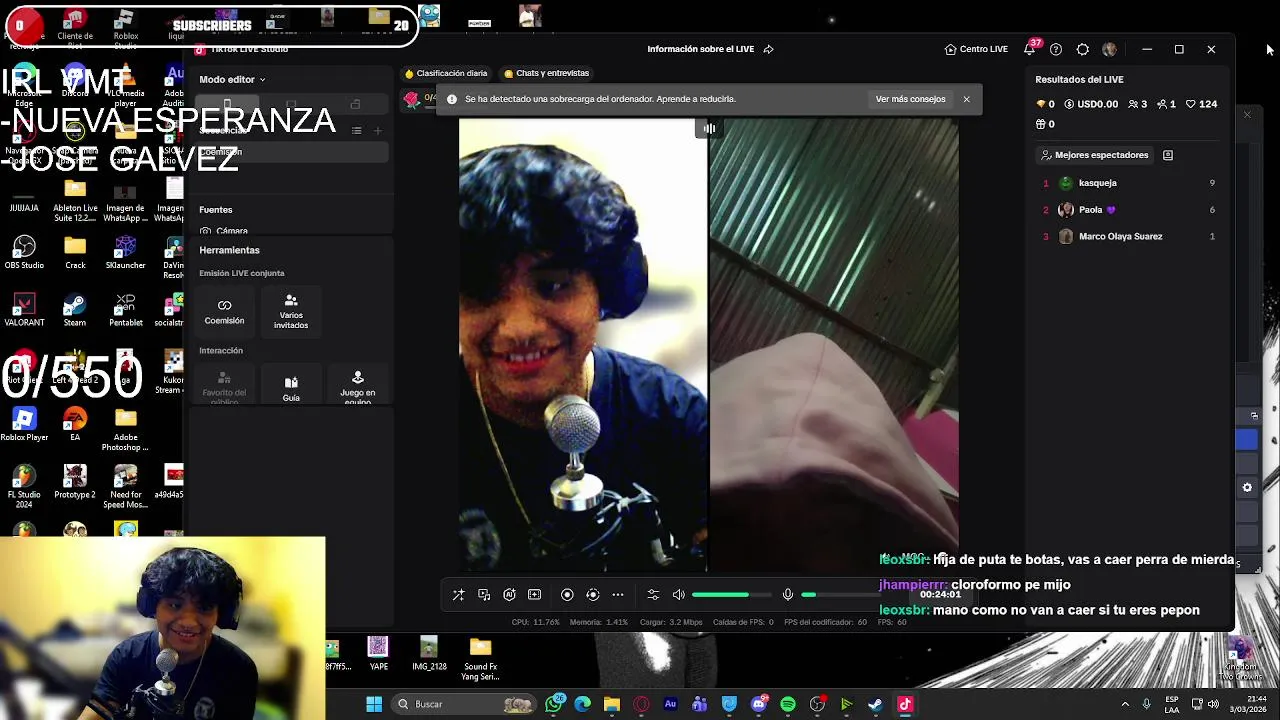This screenshot has height=720, width=1280.
Task: Open the media and music overlay tool
Action: (x=484, y=595)
